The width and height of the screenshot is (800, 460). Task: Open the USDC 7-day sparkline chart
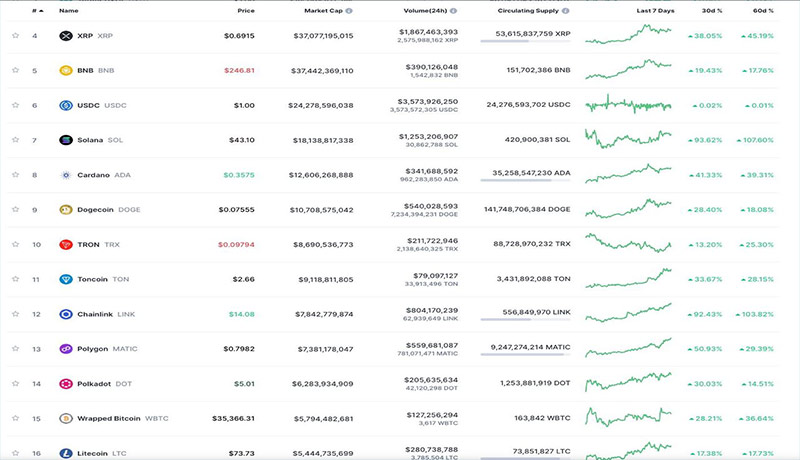(628, 104)
